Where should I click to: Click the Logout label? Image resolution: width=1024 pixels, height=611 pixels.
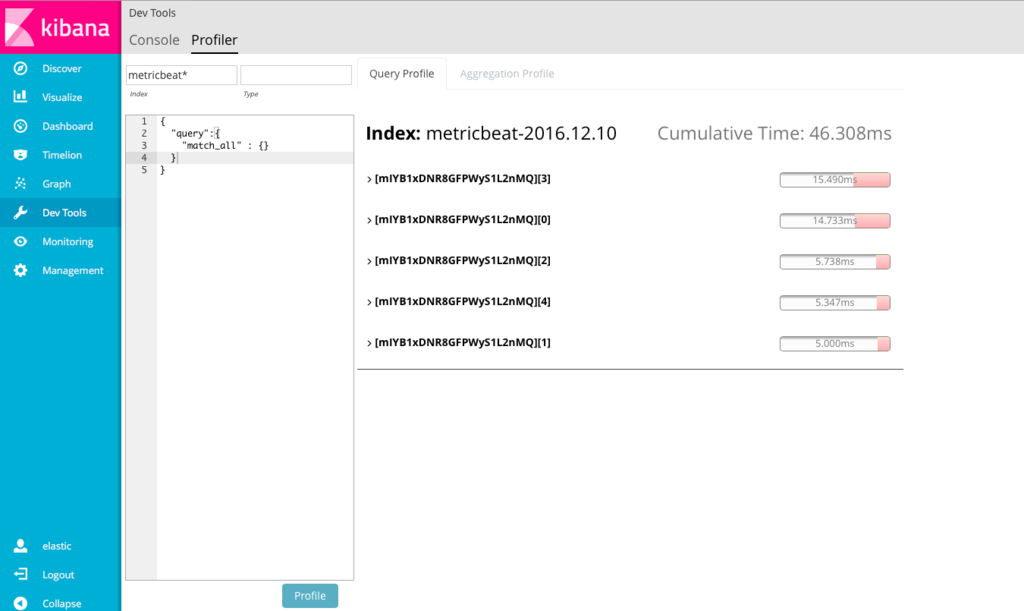(58, 575)
